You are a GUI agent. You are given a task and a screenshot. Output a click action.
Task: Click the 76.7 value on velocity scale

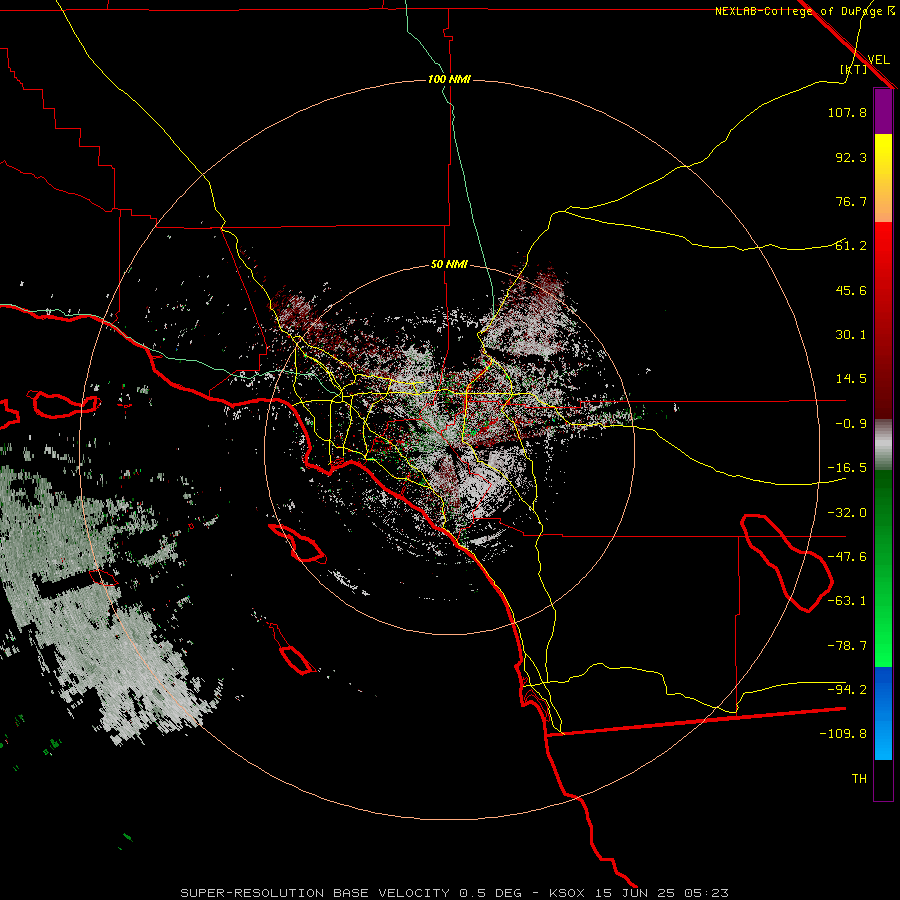click(x=851, y=201)
